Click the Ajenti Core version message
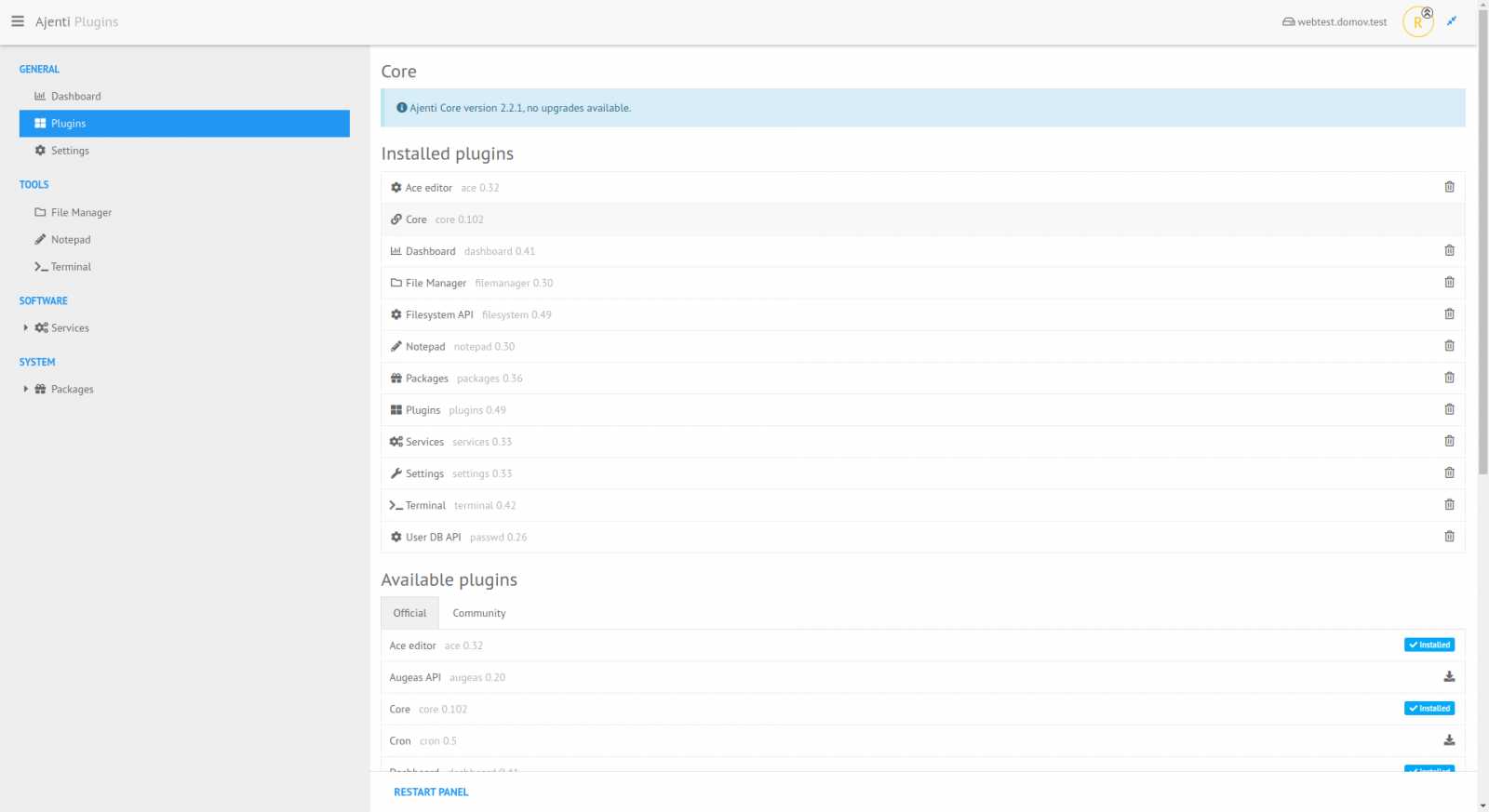 (520, 108)
